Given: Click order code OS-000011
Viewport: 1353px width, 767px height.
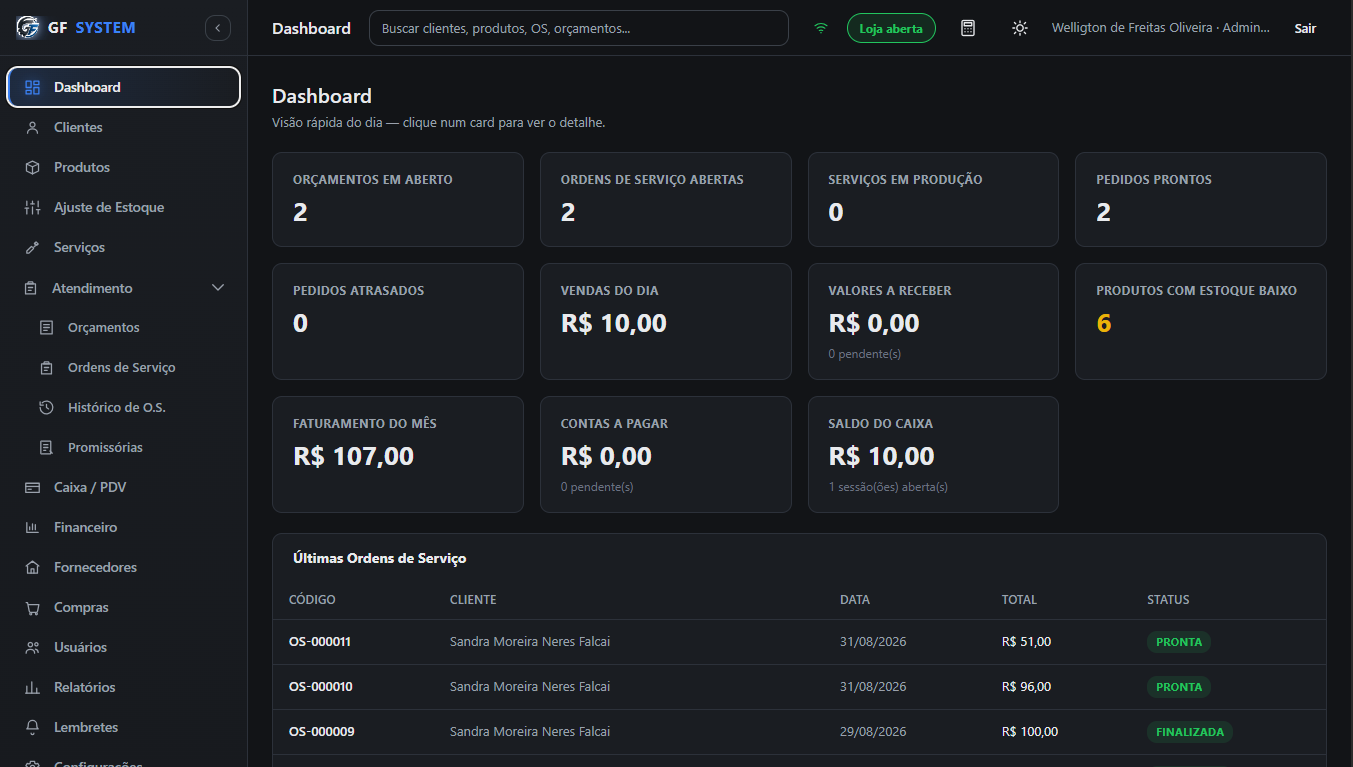Looking at the screenshot, I should tap(320, 642).
